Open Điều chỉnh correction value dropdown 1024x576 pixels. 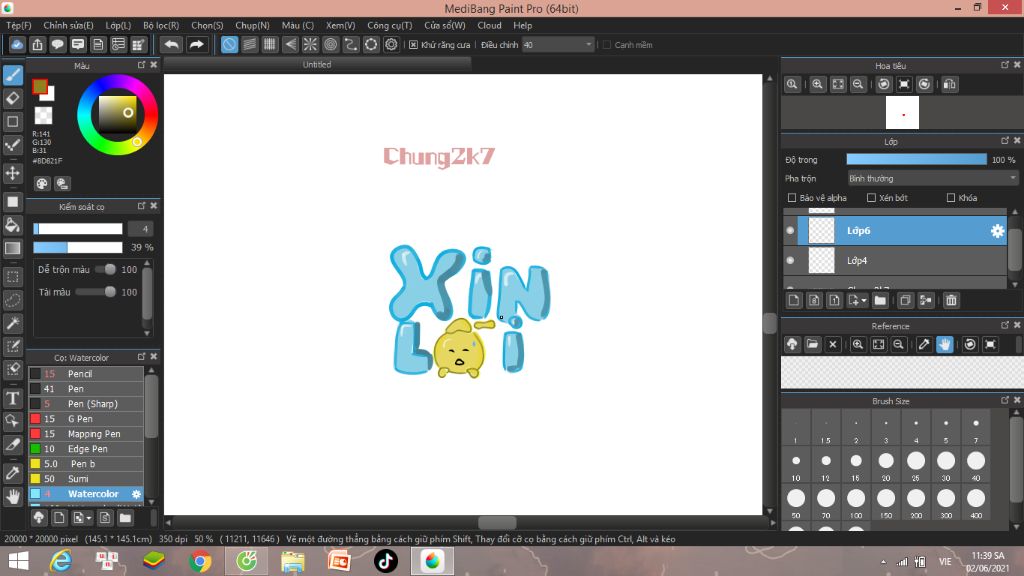pos(557,45)
